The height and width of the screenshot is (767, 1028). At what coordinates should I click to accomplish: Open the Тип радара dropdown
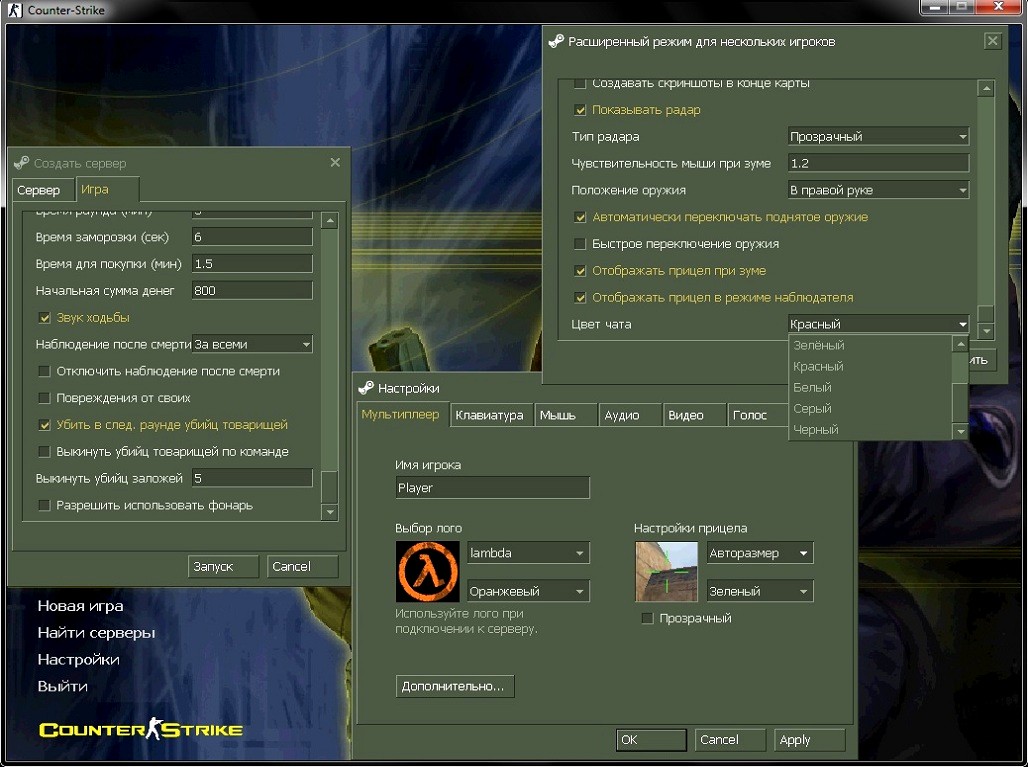click(878, 137)
